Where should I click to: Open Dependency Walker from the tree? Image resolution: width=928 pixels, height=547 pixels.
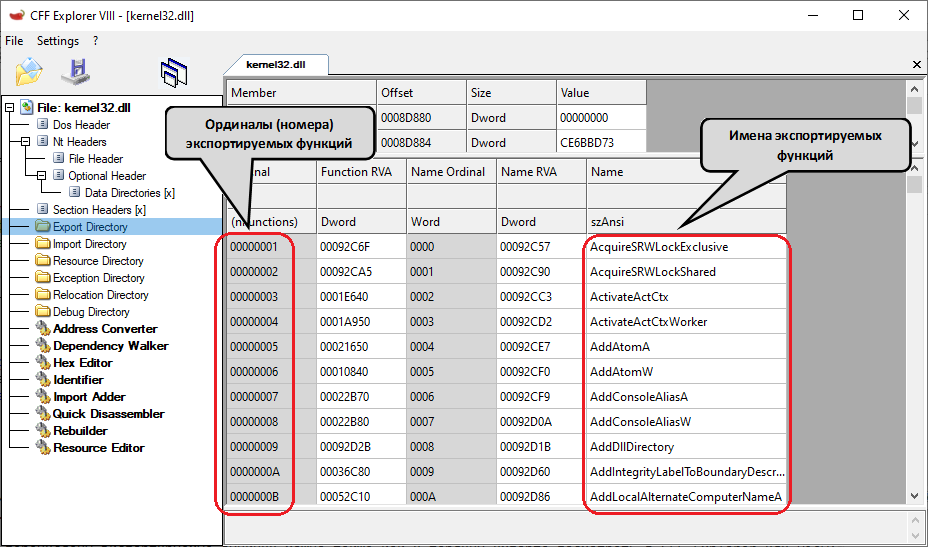111,345
